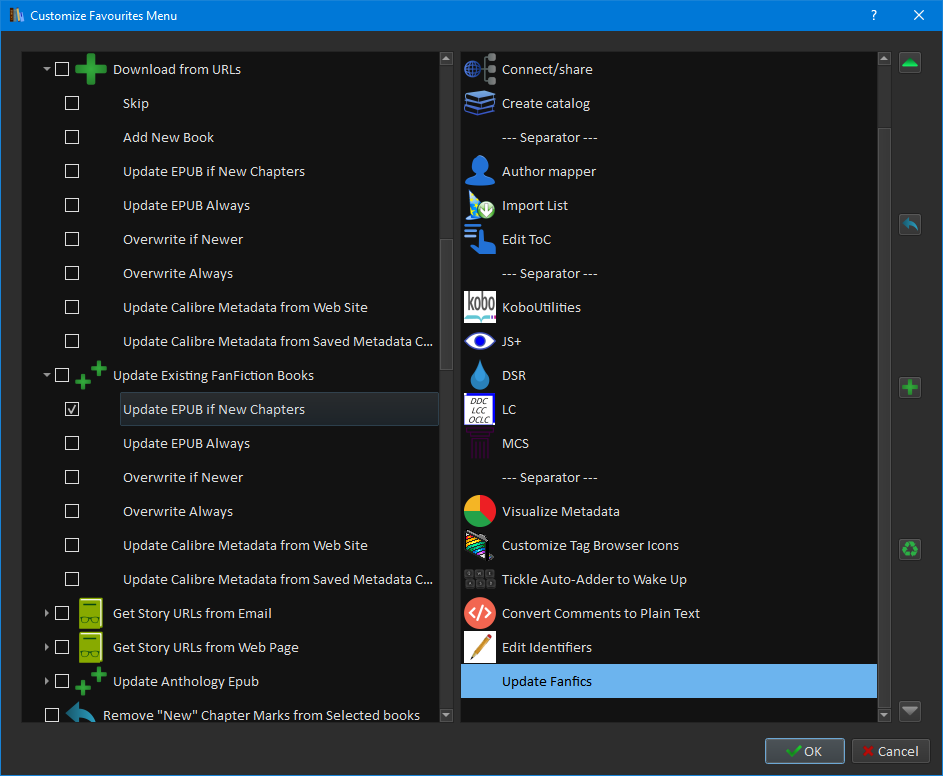This screenshot has width=943, height=776.
Task: Uncheck Update EPUB if New Chapters under Update Existing
Action: tap(72, 410)
